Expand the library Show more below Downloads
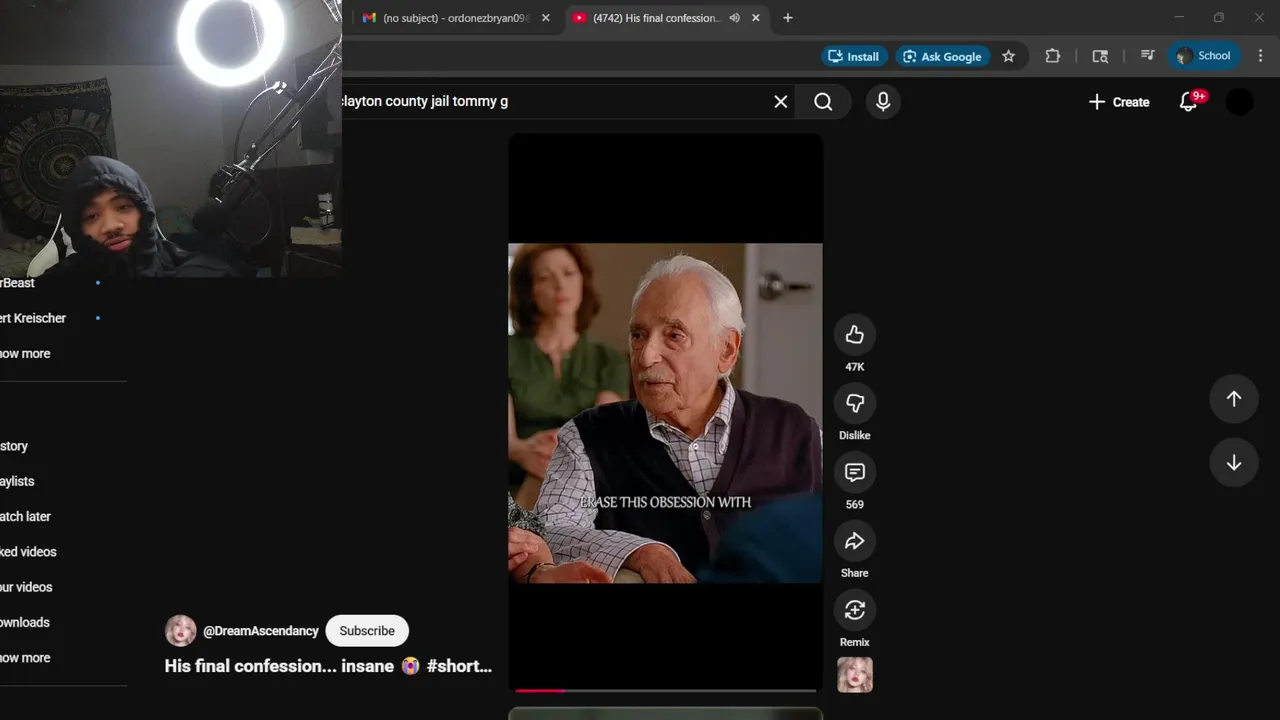The width and height of the screenshot is (1280, 720). pos(25,658)
